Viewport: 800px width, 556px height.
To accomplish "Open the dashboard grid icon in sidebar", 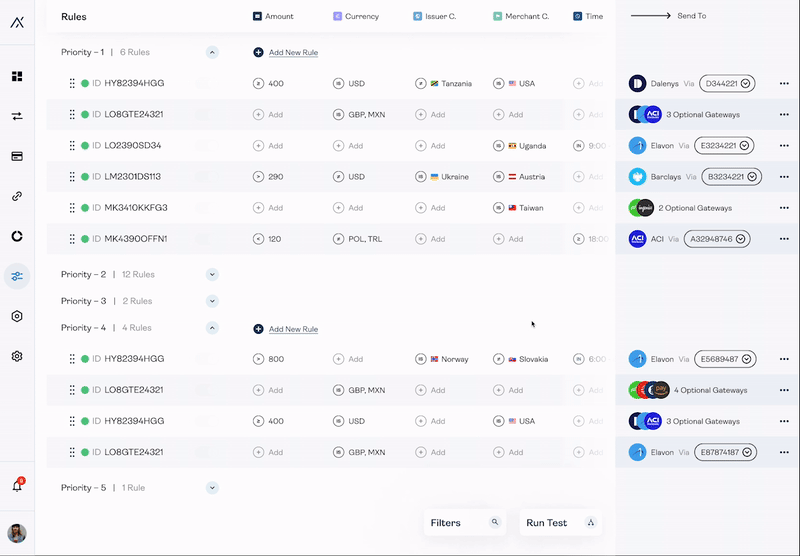I will pyautogui.click(x=17, y=76).
